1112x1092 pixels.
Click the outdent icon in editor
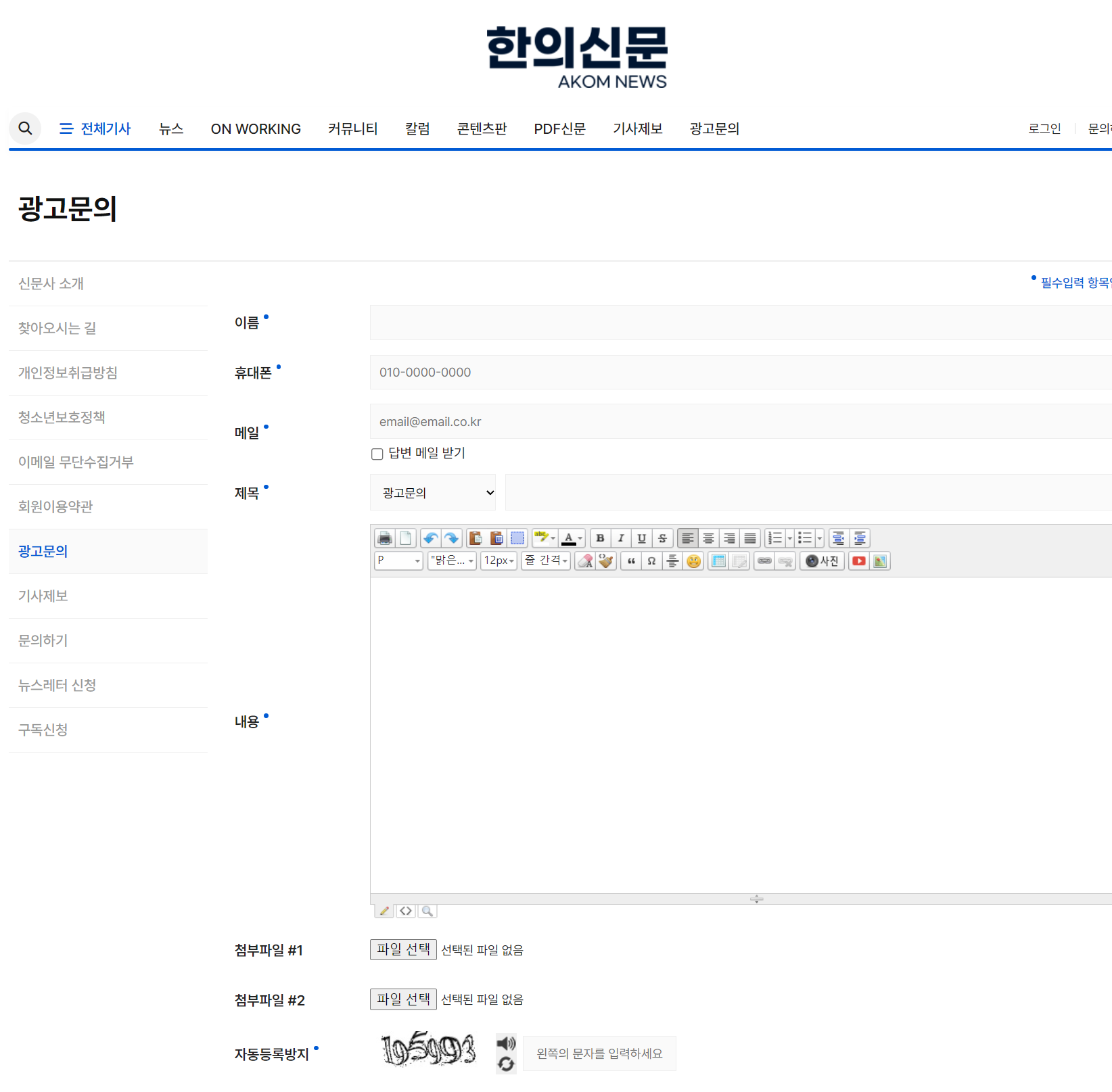(839, 538)
